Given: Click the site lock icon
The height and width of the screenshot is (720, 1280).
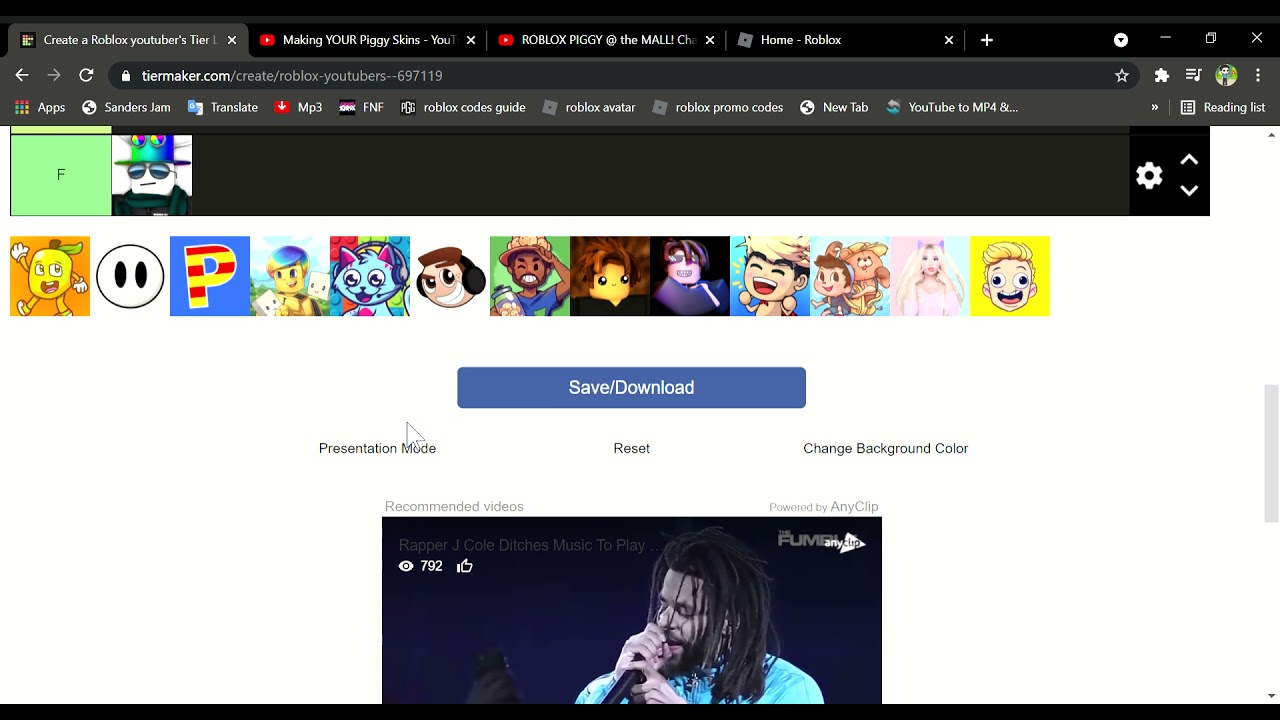Looking at the screenshot, I should click(x=126, y=76).
